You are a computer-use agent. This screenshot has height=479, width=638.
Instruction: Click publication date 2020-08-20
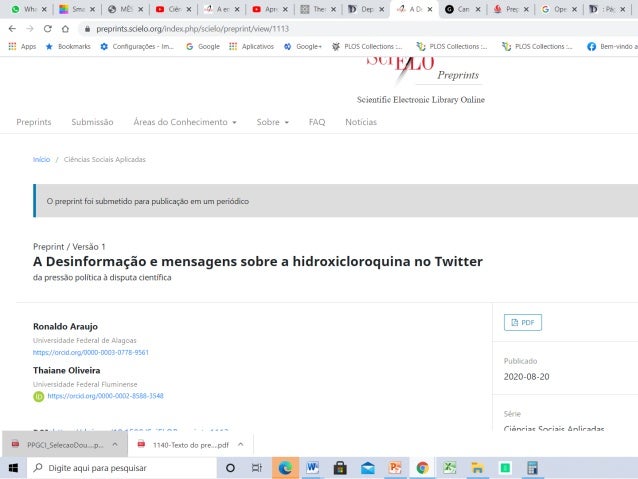coord(527,377)
